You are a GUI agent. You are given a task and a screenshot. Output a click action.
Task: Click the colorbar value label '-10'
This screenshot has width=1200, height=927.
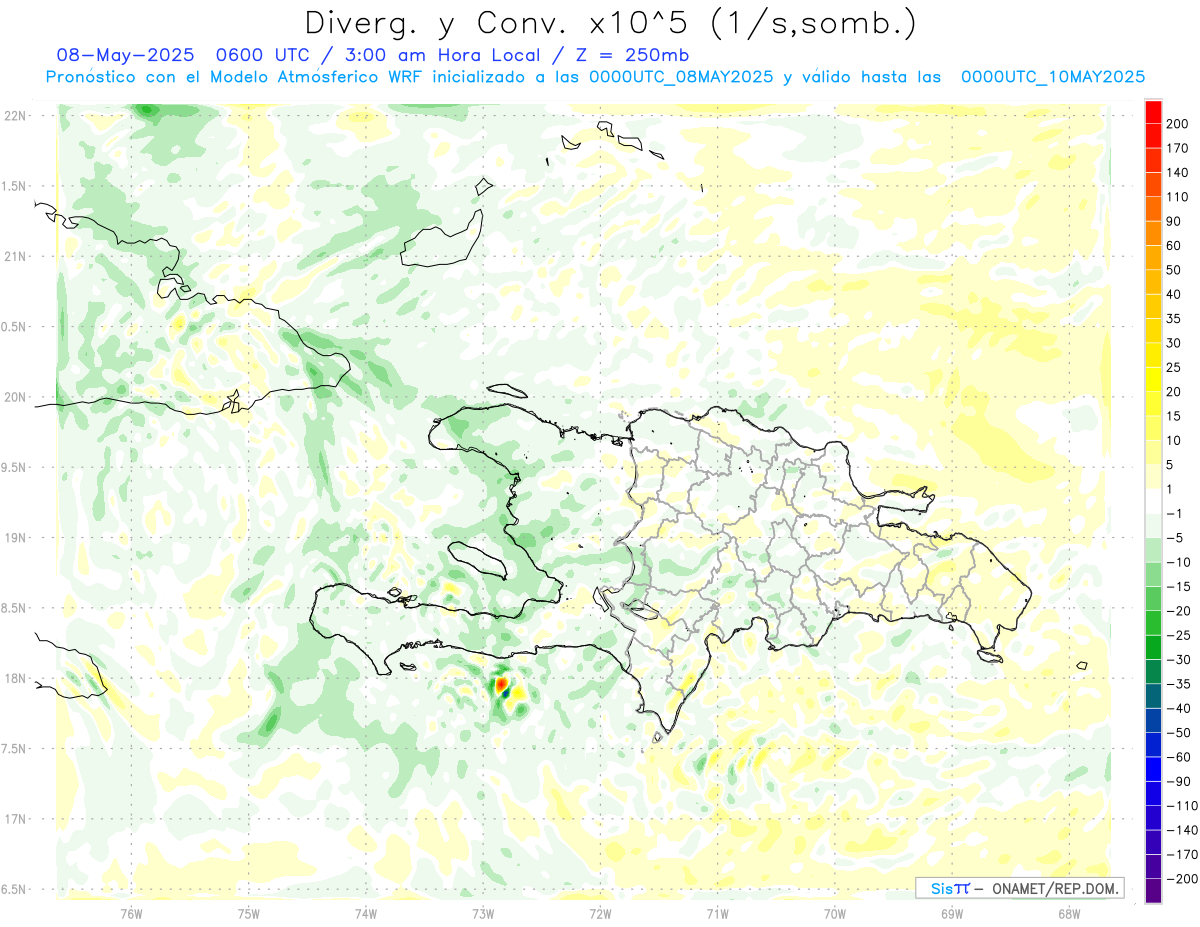(x=1180, y=562)
